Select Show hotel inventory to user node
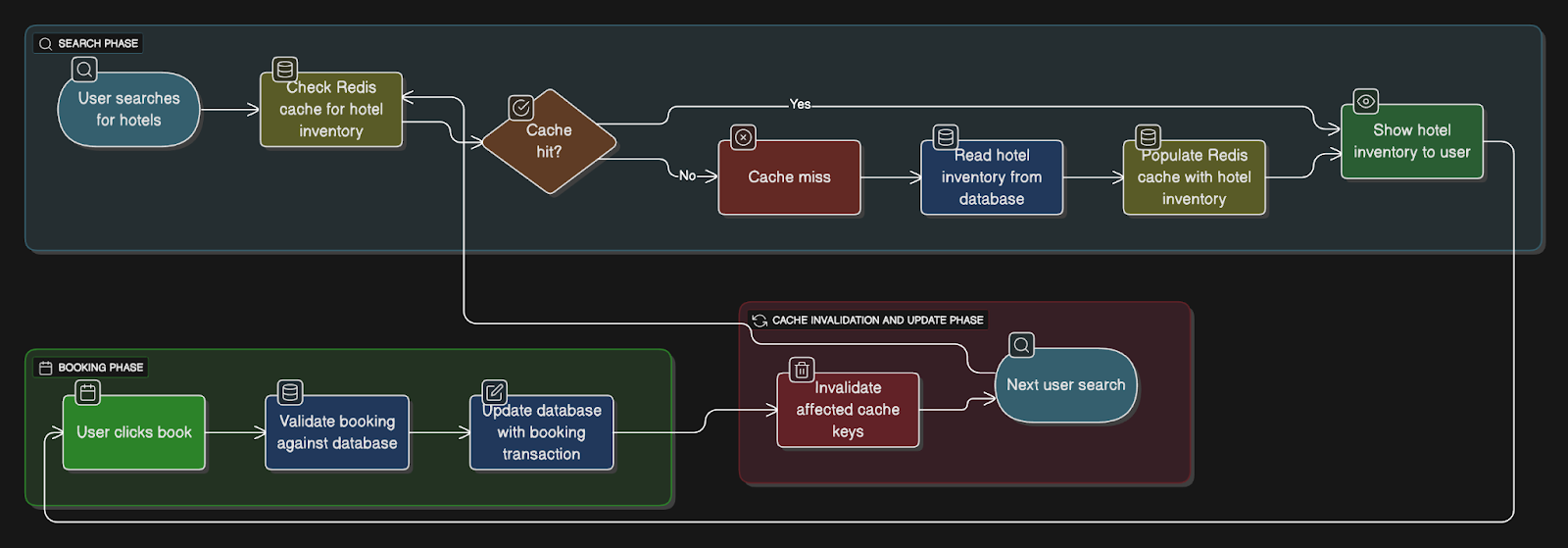 pos(1412,141)
